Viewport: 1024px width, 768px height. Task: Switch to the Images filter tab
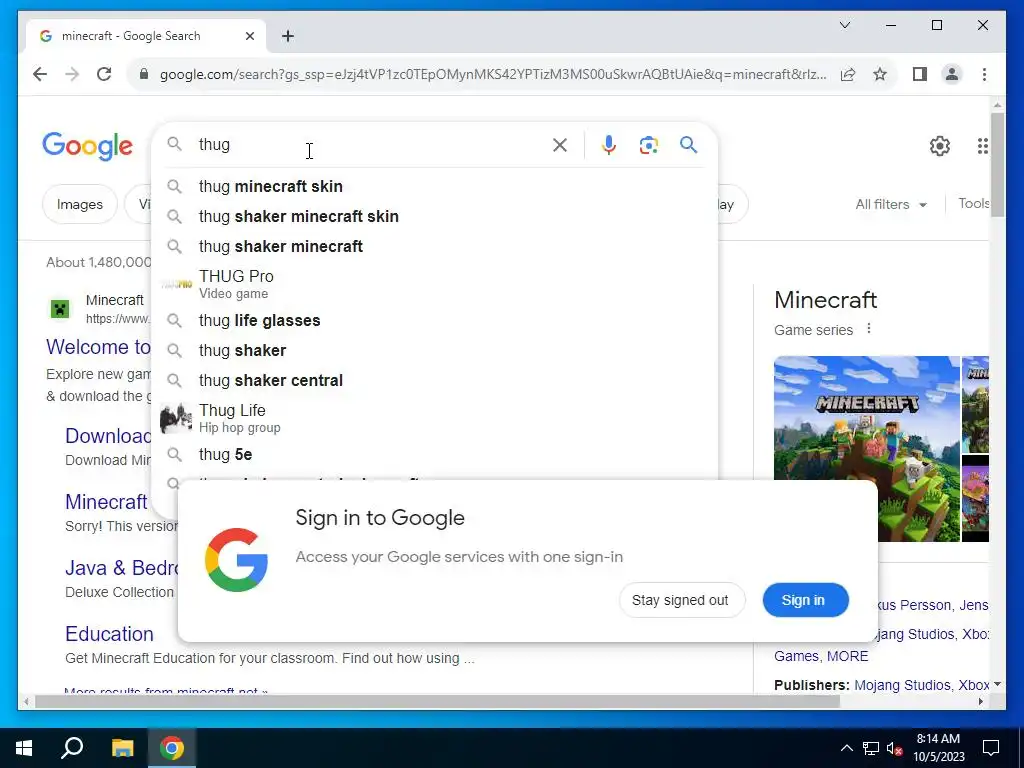point(80,204)
